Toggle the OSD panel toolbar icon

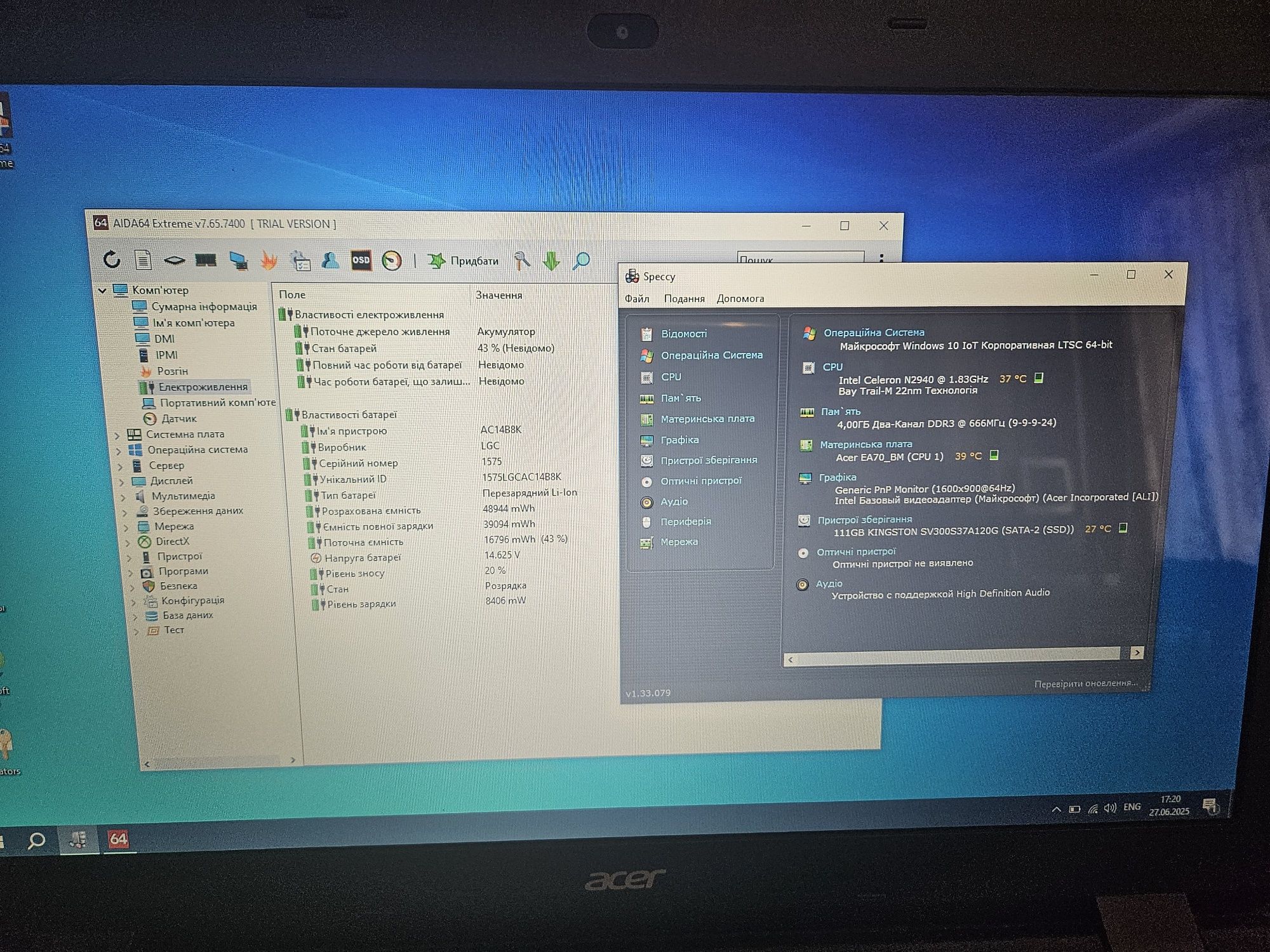(361, 260)
